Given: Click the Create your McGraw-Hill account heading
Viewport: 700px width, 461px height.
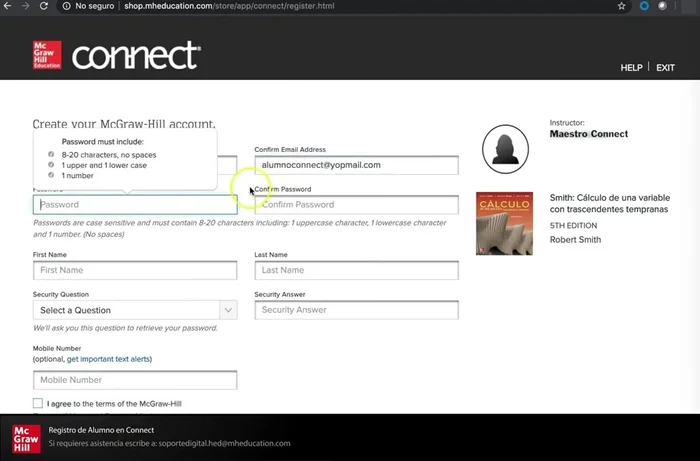Looking at the screenshot, I should coord(124,124).
